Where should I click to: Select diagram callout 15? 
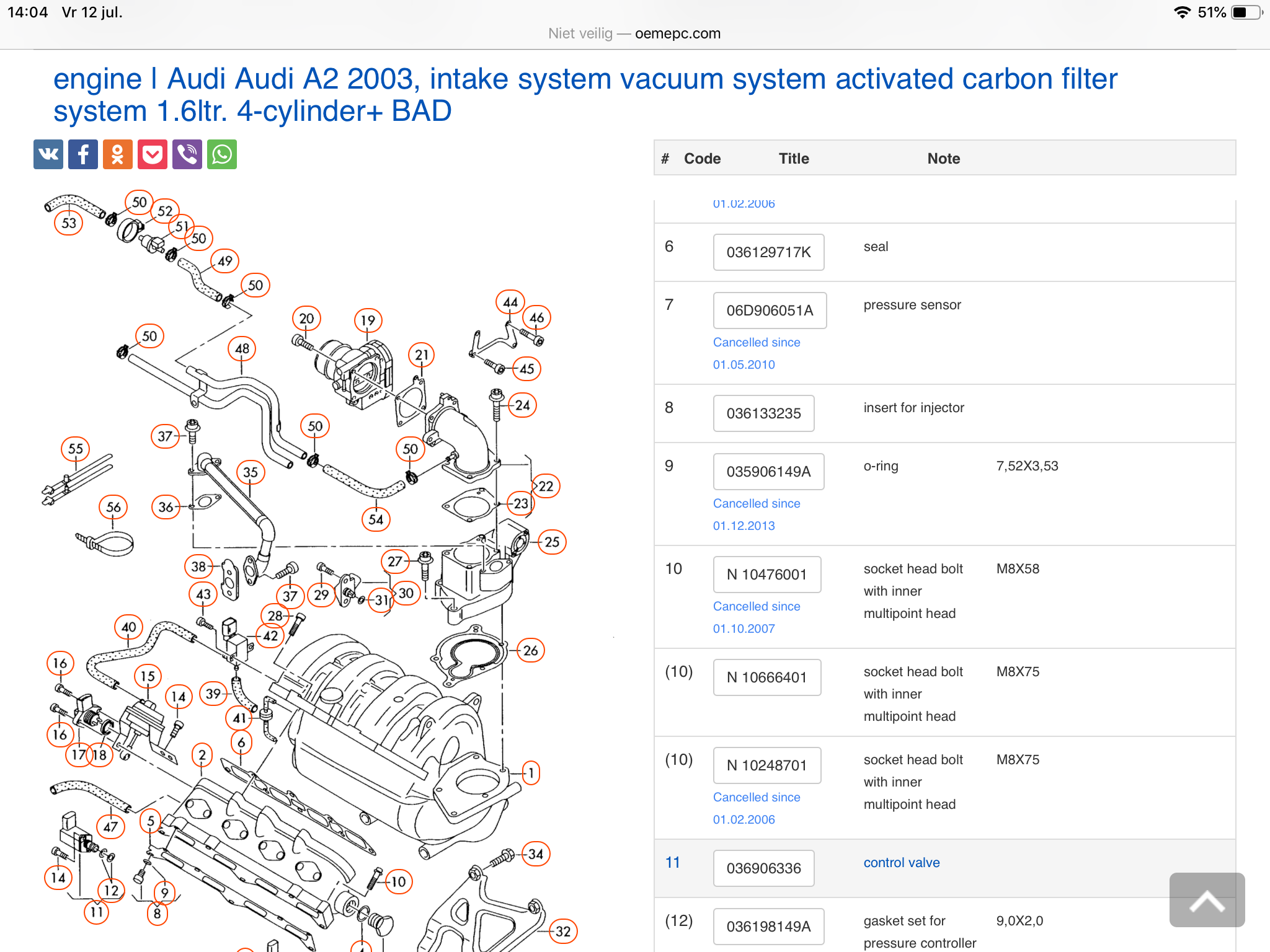148,676
